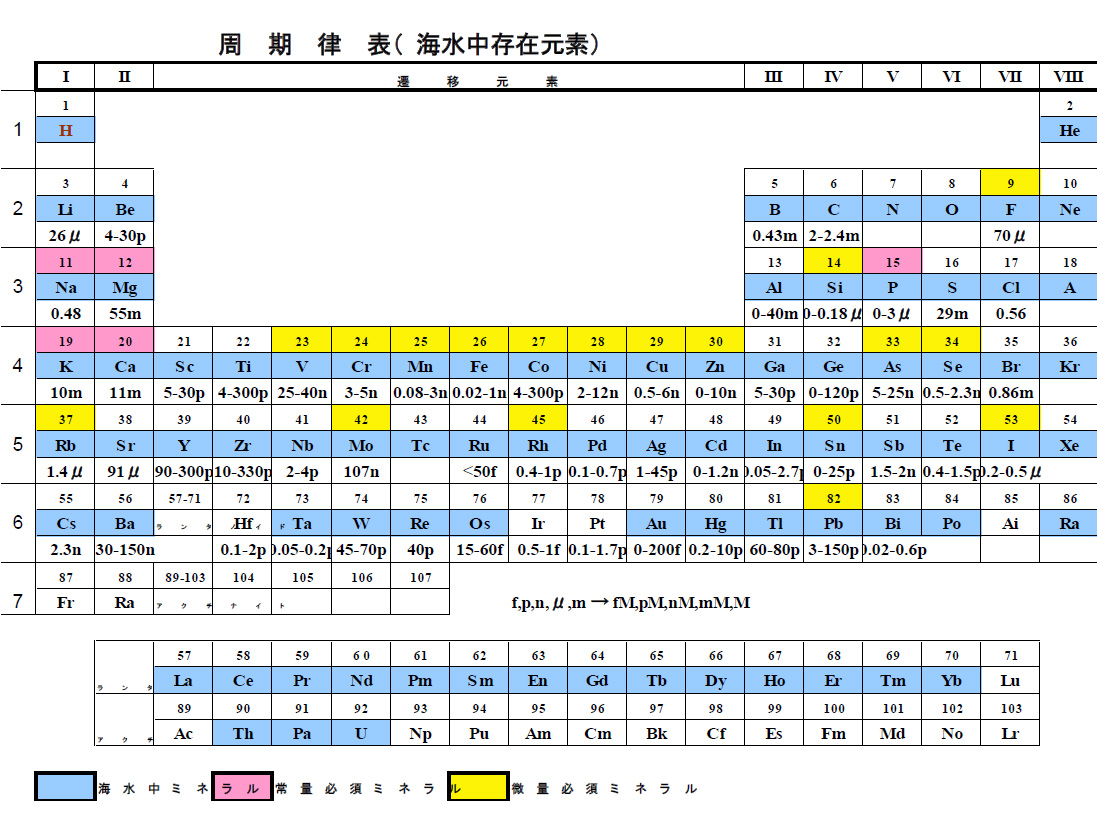Click the potassium concentration 10m
The image size is (1097, 820).
[x=65, y=393]
